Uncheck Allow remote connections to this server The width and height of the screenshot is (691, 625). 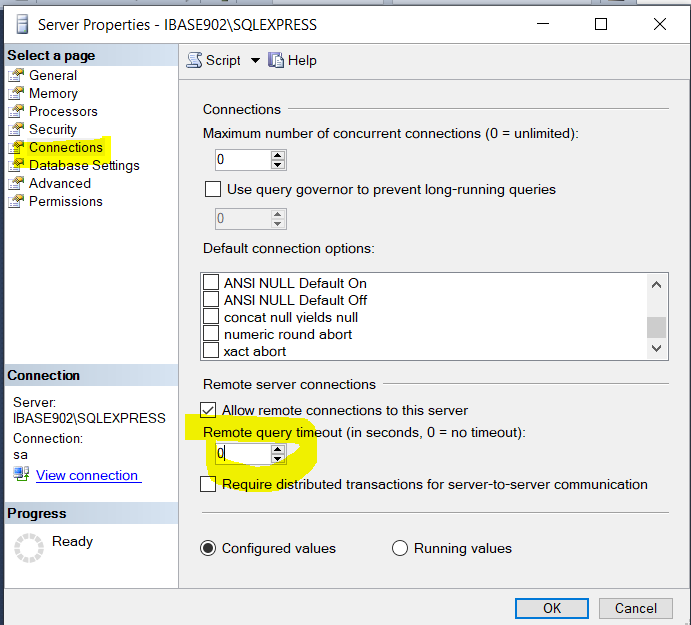pos(208,410)
